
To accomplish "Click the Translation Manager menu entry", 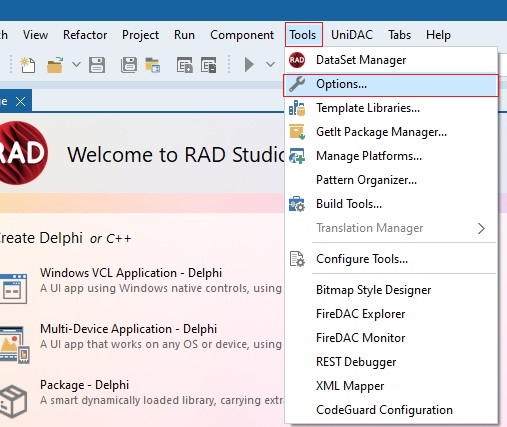I will point(391,228).
